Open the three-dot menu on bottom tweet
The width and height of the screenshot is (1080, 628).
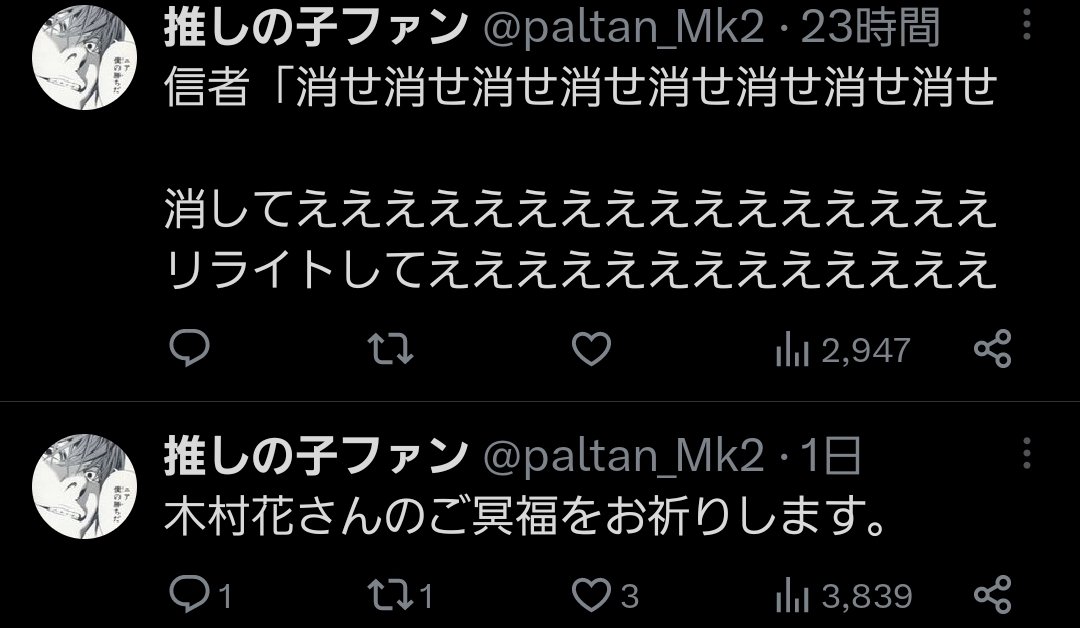[x=1027, y=454]
